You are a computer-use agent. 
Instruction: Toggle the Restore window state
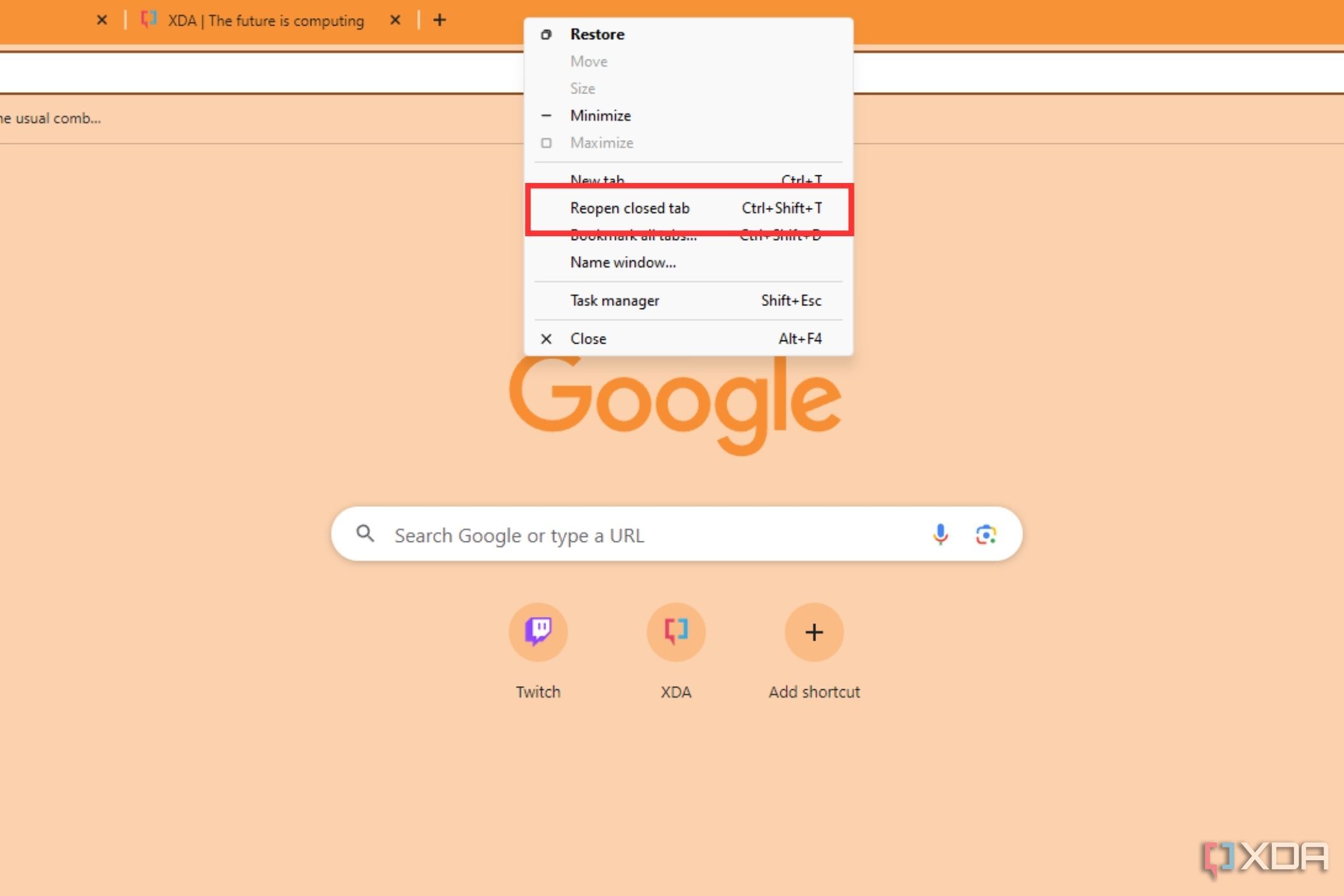pos(596,33)
